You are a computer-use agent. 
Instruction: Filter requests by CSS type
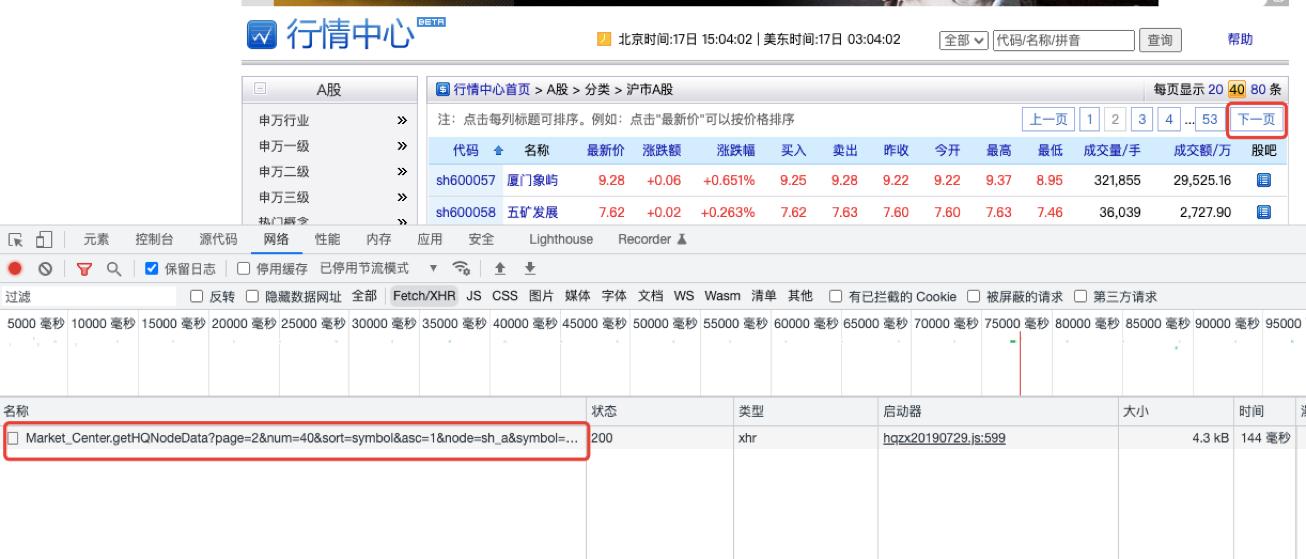click(x=506, y=296)
